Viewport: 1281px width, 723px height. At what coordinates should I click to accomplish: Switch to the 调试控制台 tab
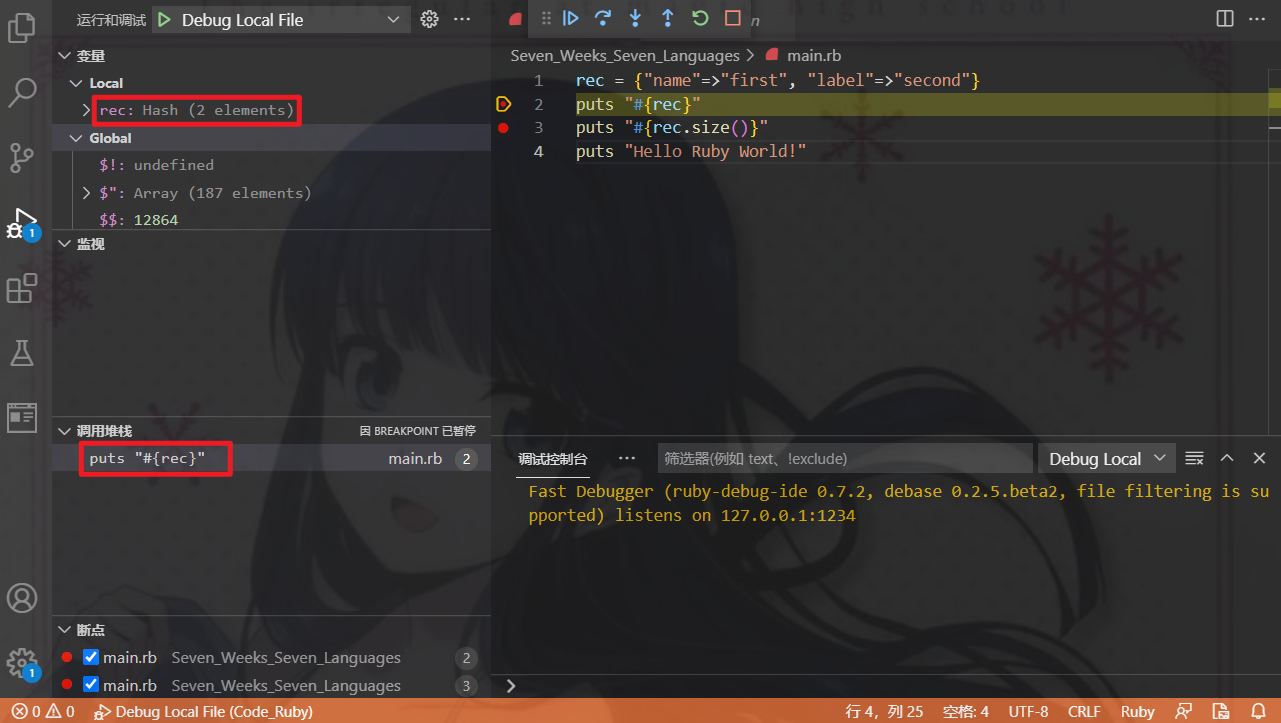[x=553, y=458]
